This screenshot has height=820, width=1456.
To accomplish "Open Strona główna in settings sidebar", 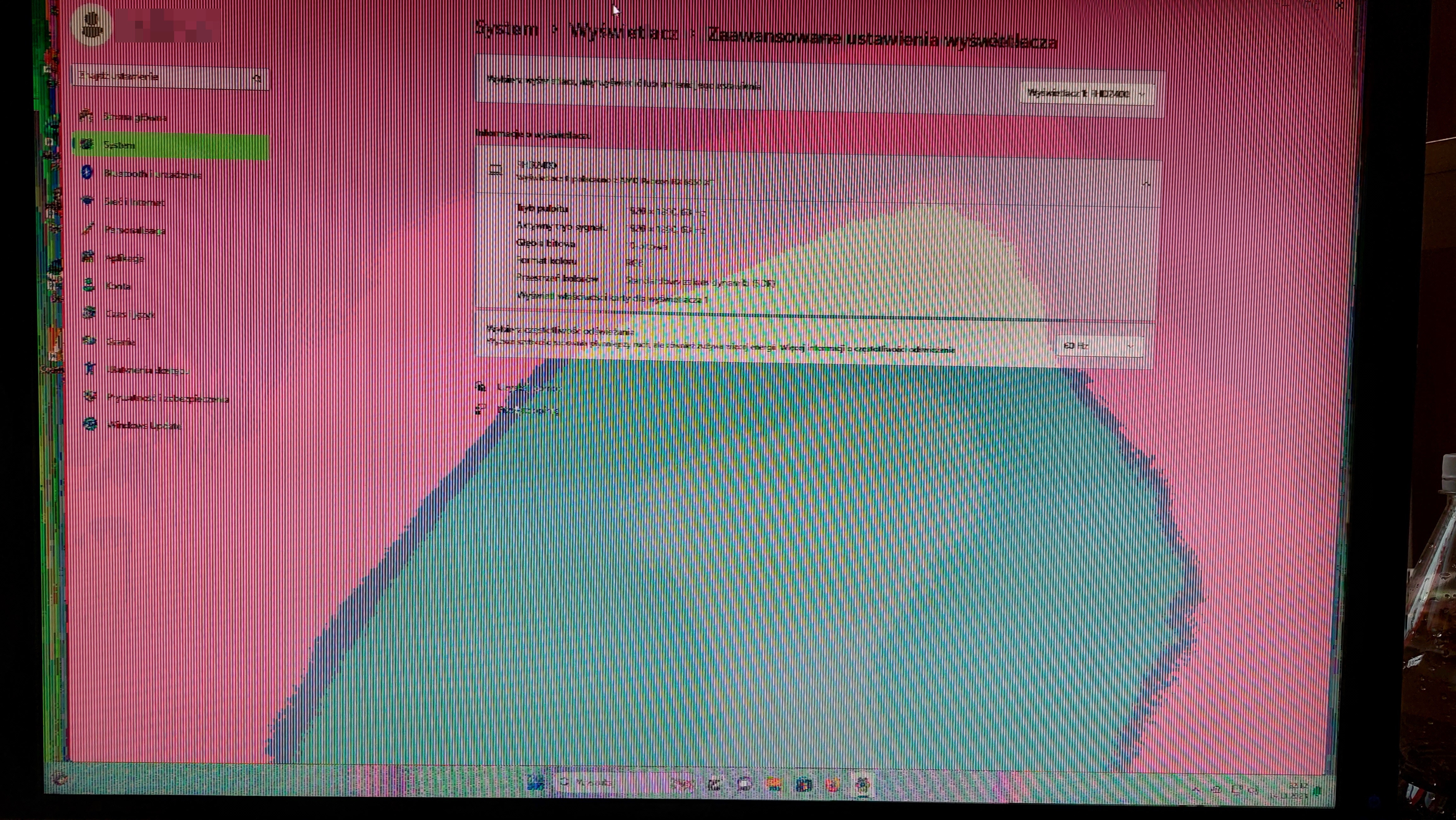I will tap(134, 117).
